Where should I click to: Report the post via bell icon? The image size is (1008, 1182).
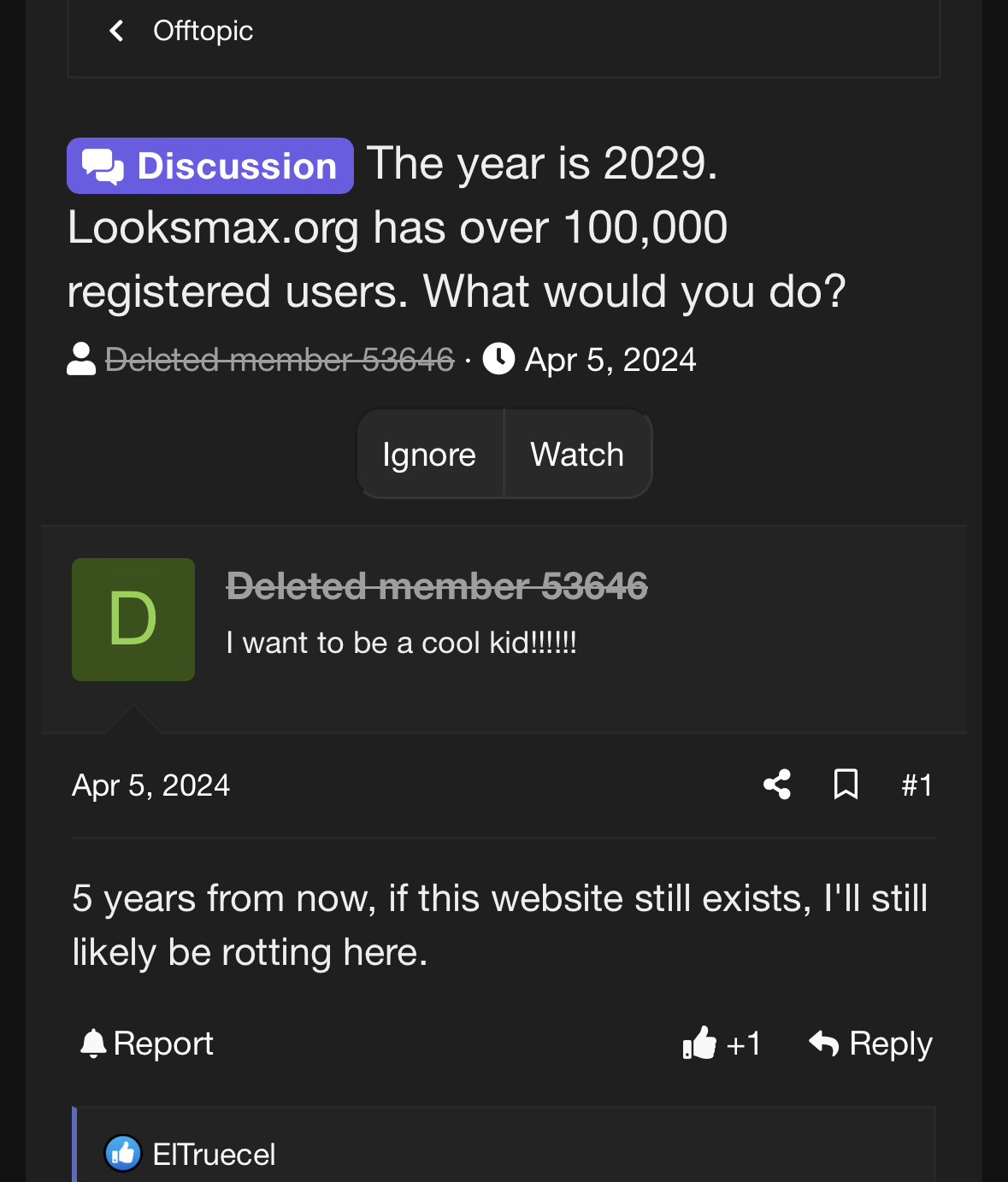coord(93,1044)
